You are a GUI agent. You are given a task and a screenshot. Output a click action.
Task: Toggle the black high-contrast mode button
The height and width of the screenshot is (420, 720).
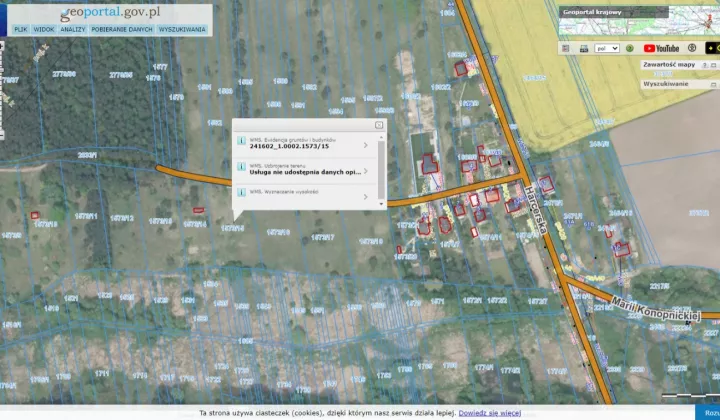click(x=712, y=48)
